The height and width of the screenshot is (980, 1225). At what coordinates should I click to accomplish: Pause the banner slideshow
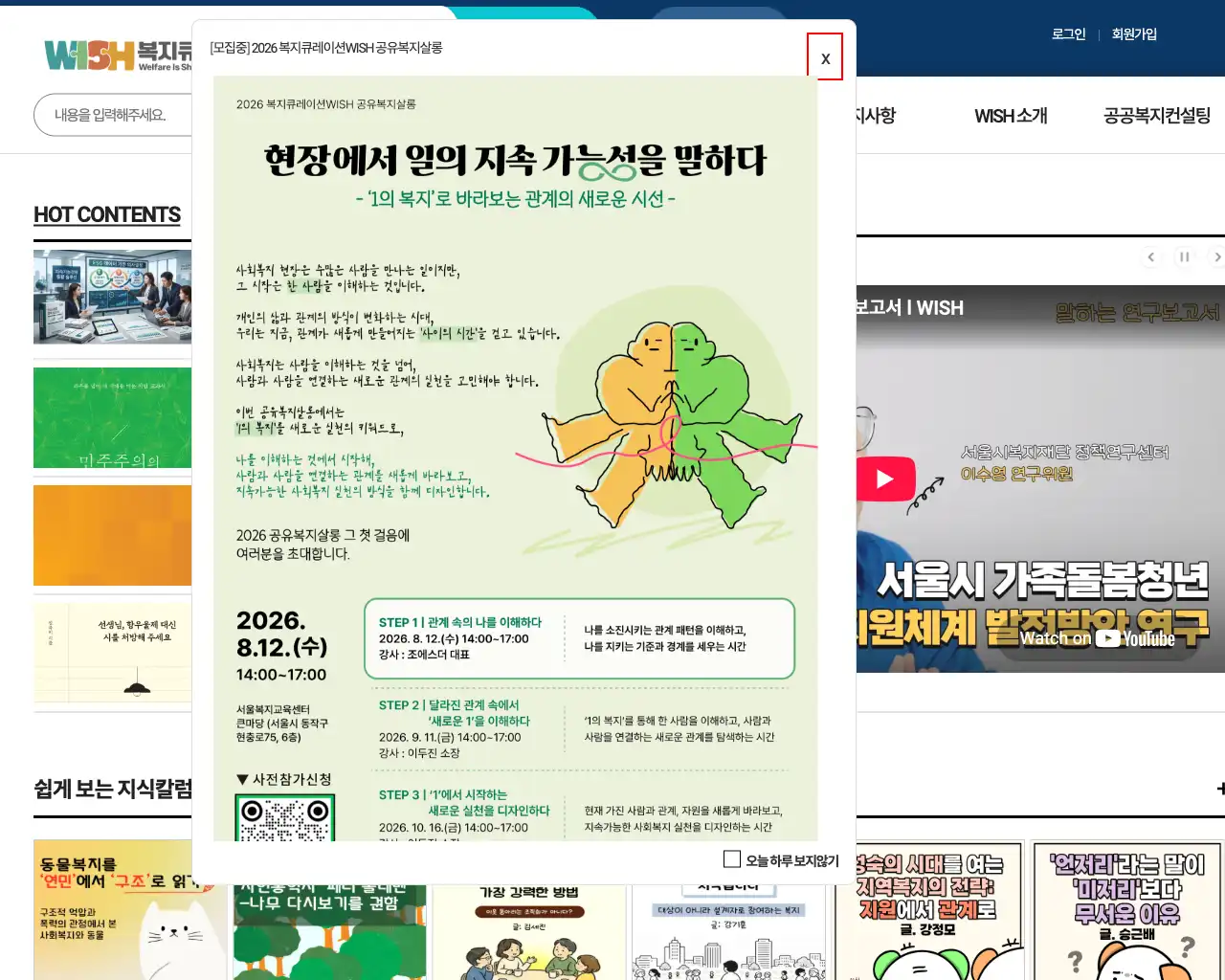[x=1184, y=256]
